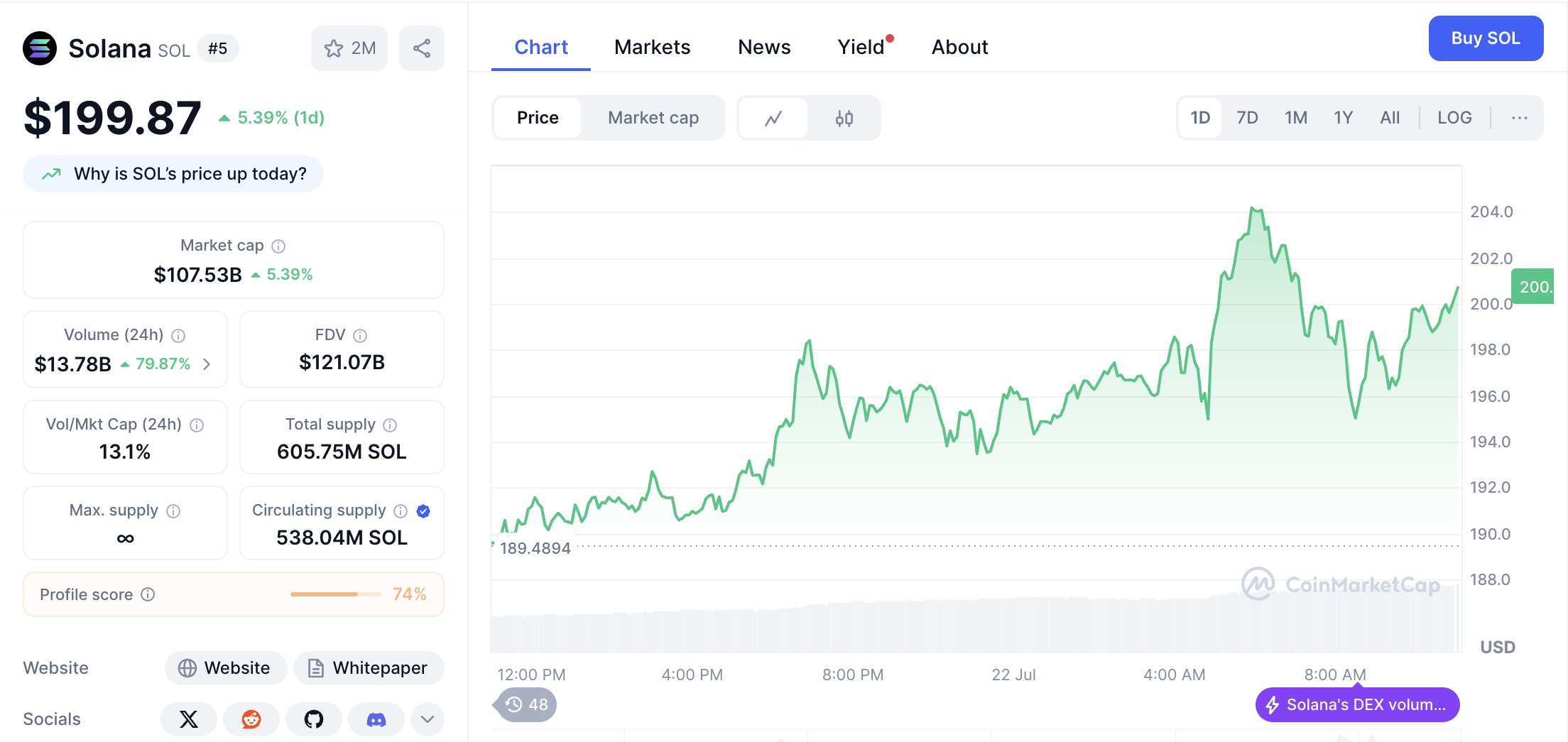Click the Profile score progress bar

tap(335, 594)
